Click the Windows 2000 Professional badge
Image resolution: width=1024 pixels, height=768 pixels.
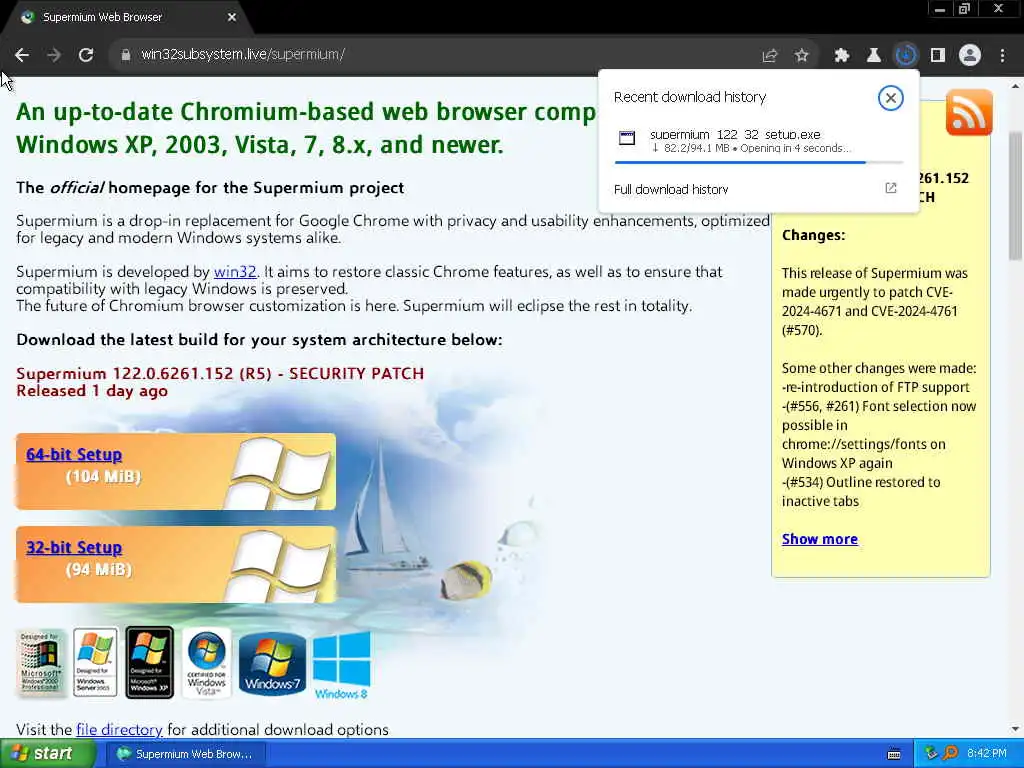(40, 662)
